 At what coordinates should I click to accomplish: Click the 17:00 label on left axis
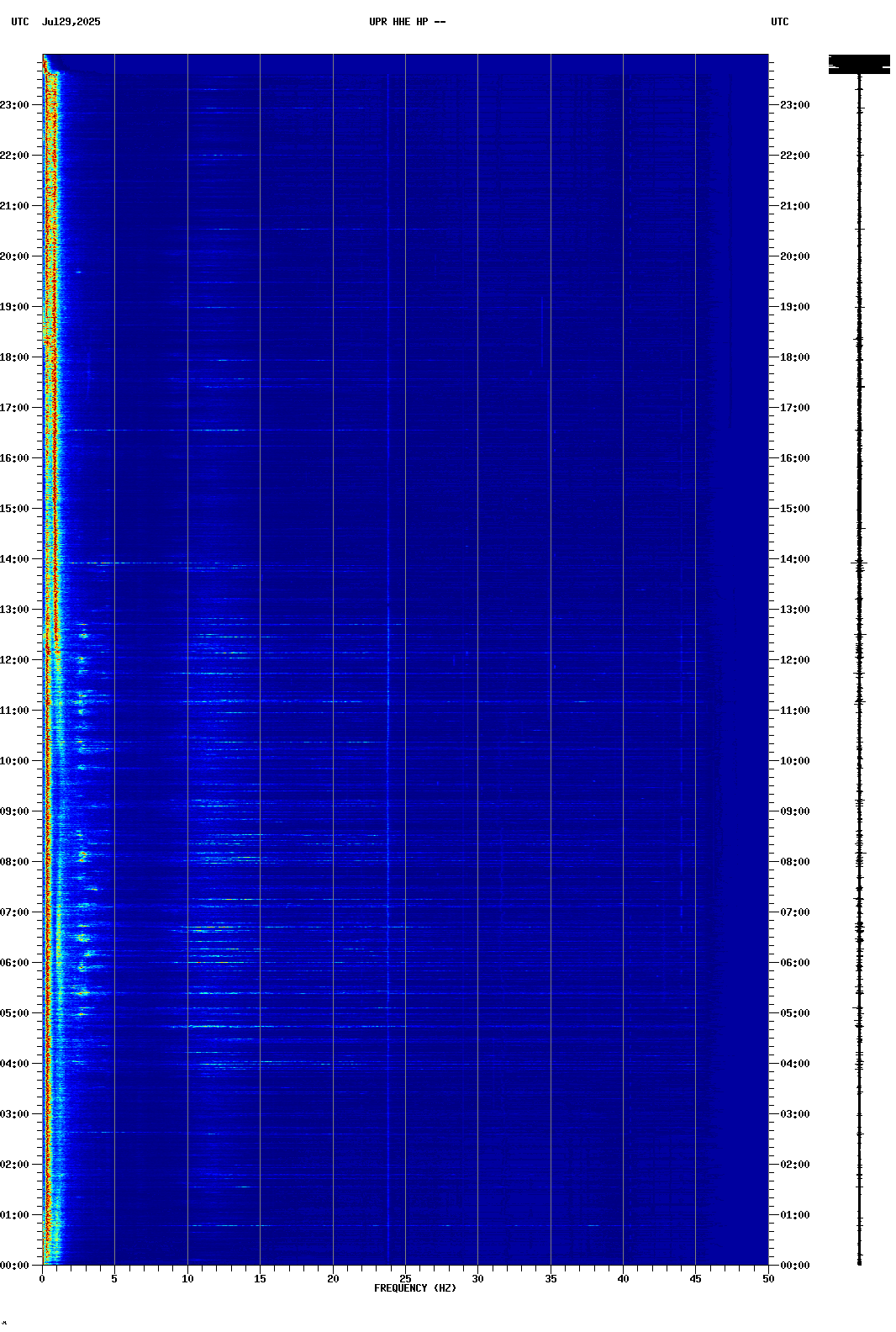[x=15, y=408]
